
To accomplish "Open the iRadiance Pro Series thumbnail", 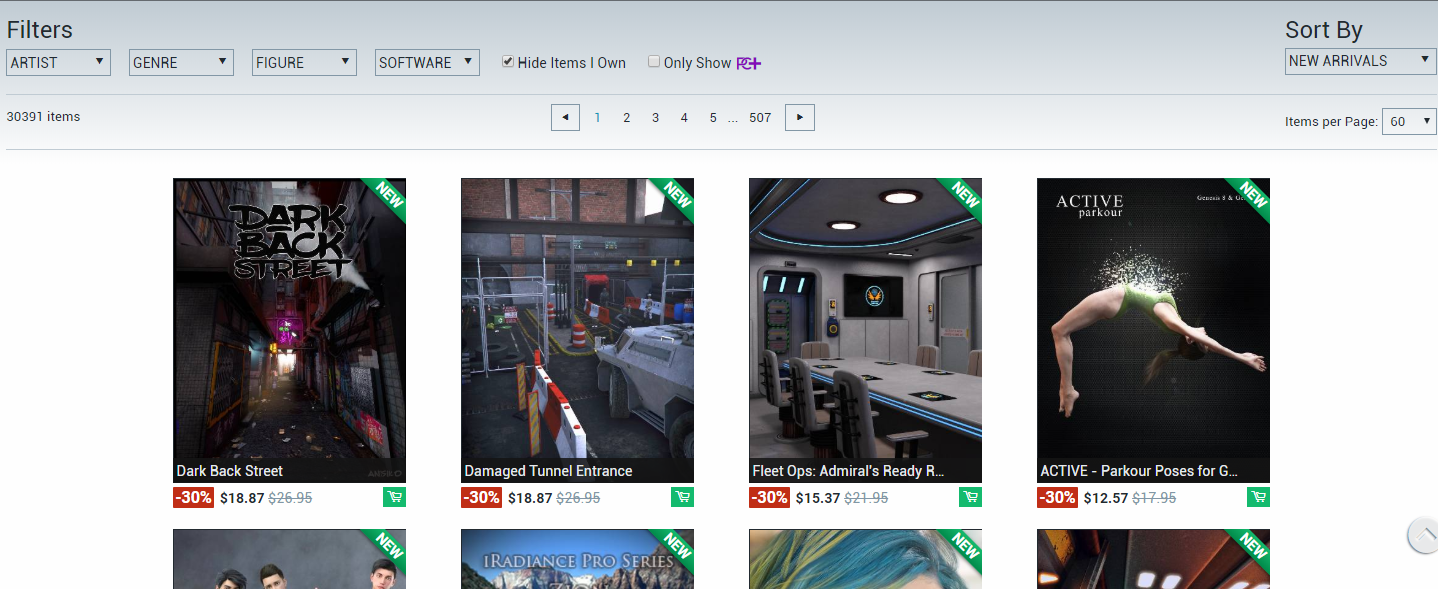I will pos(577,559).
